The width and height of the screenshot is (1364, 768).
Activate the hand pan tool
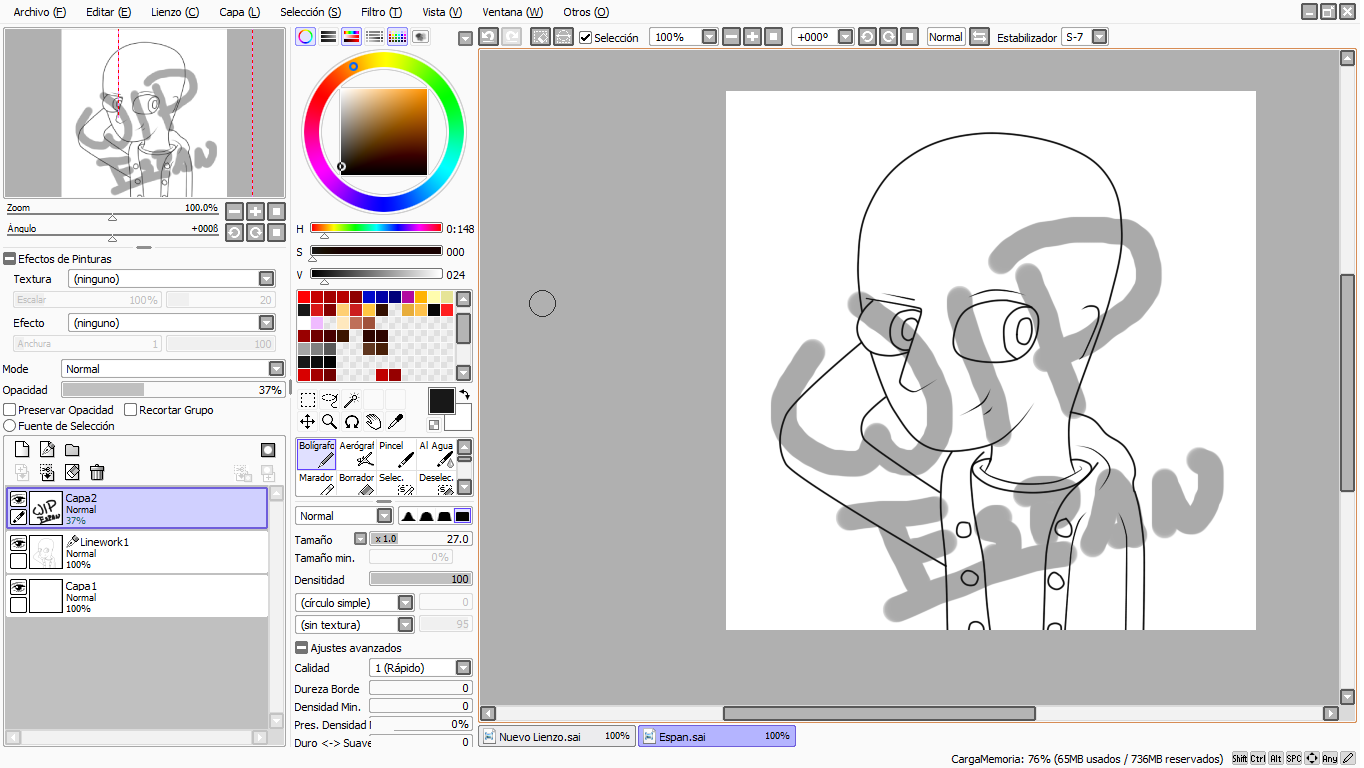tap(373, 422)
